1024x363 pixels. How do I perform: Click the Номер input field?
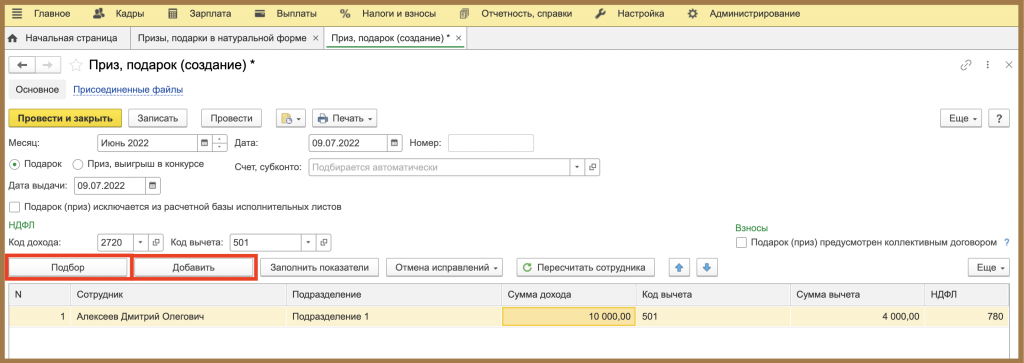[490, 143]
